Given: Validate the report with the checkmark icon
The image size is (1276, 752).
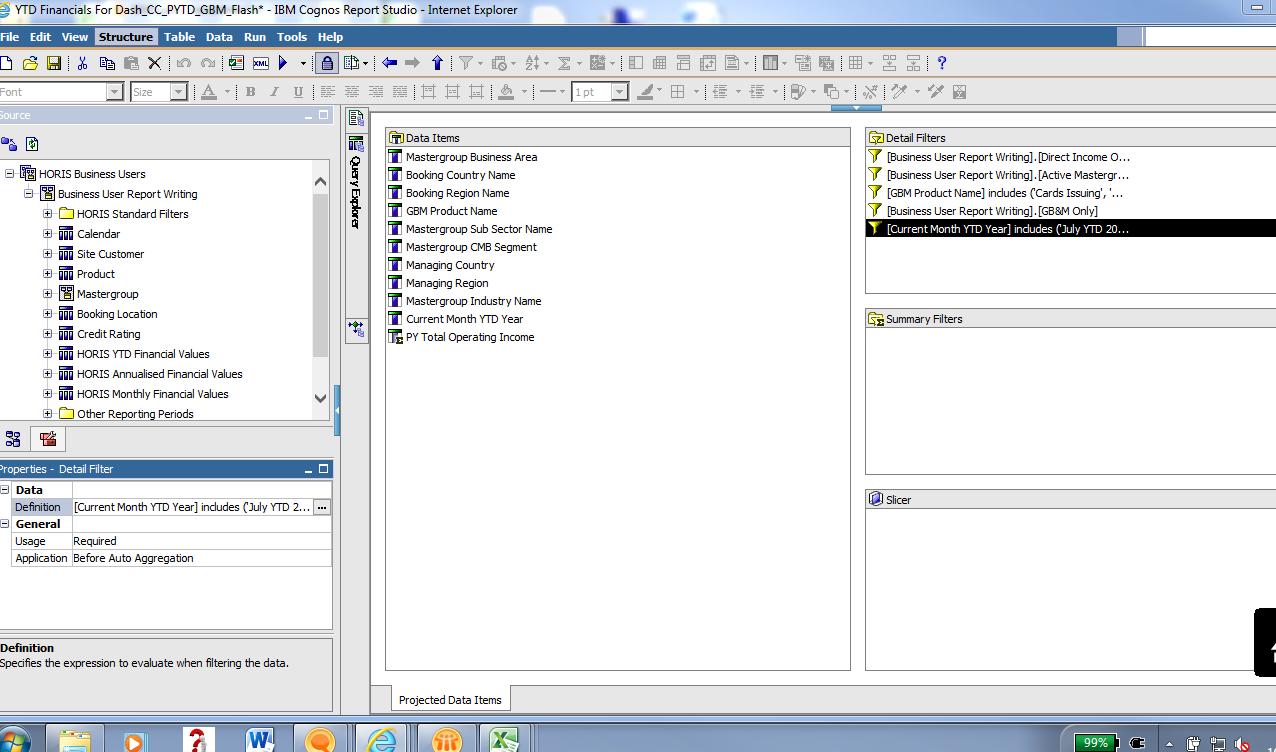Looking at the screenshot, I should 236,63.
